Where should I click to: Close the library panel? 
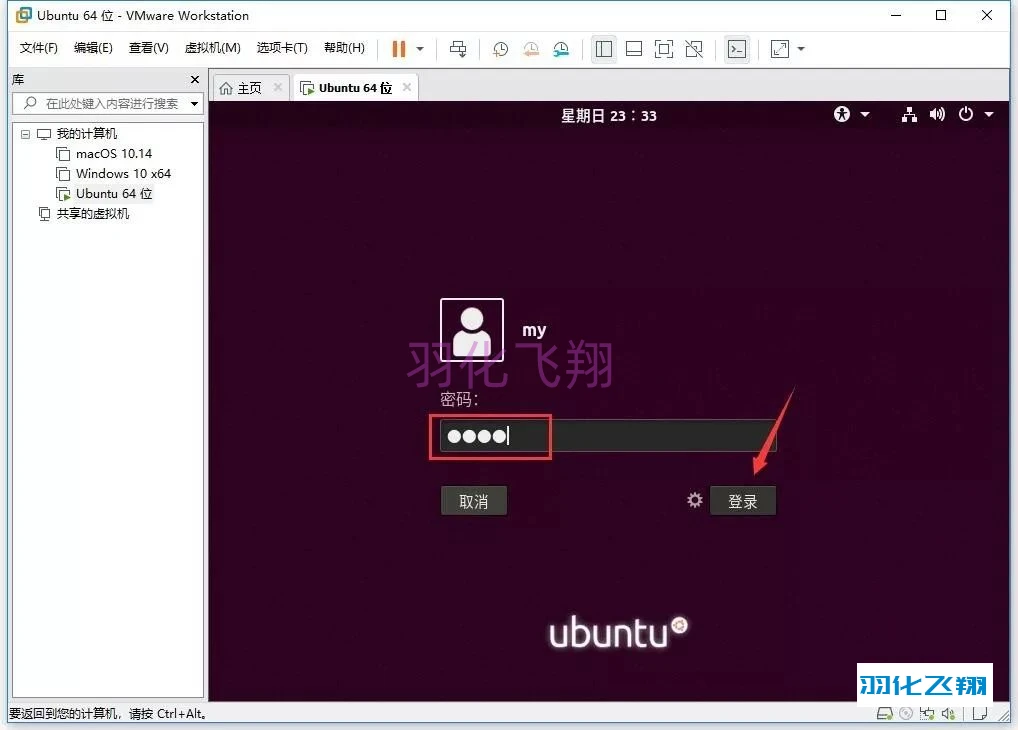pyautogui.click(x=195, y=79)
